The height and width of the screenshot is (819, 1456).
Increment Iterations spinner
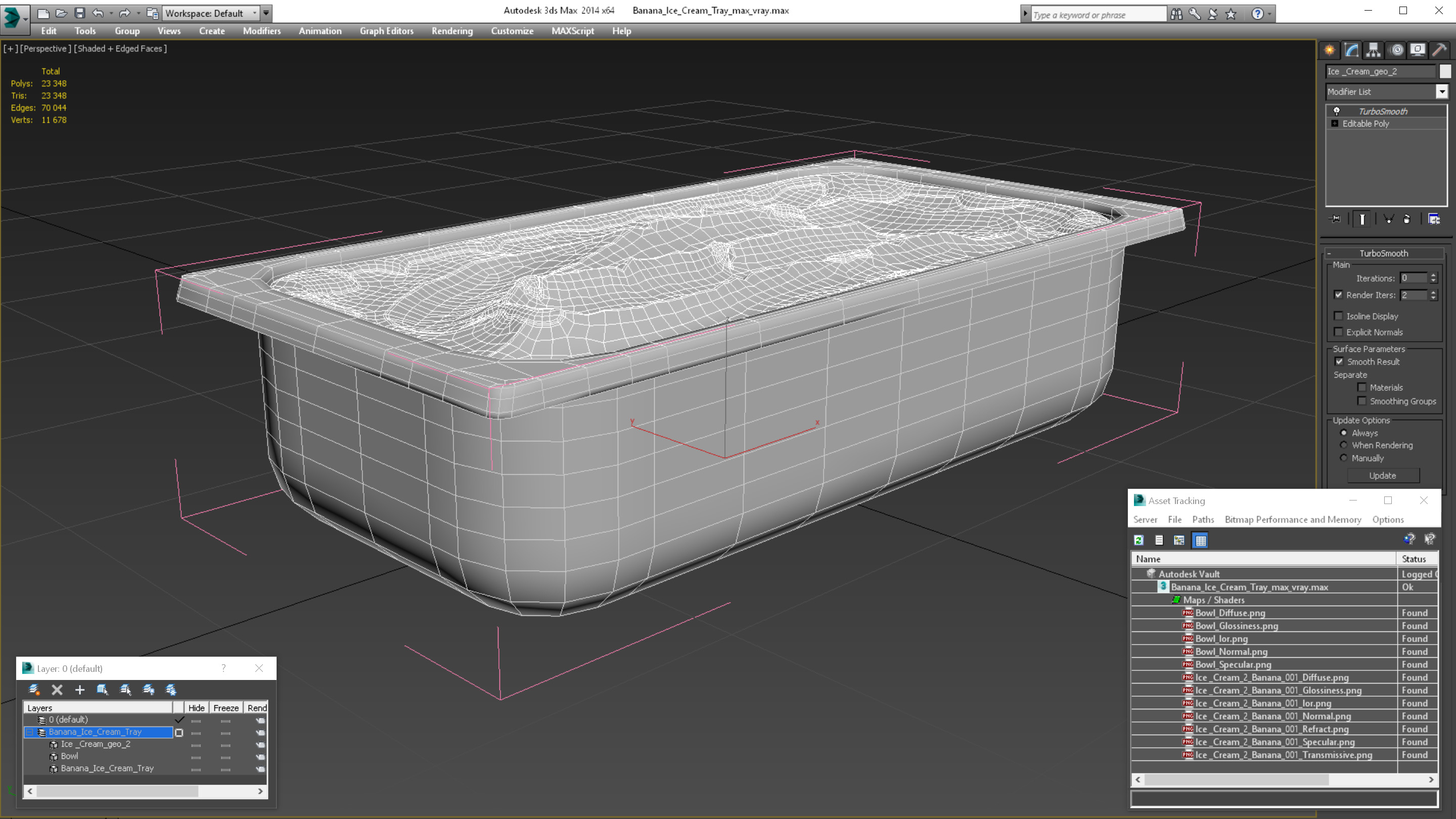coord(1433,275)
